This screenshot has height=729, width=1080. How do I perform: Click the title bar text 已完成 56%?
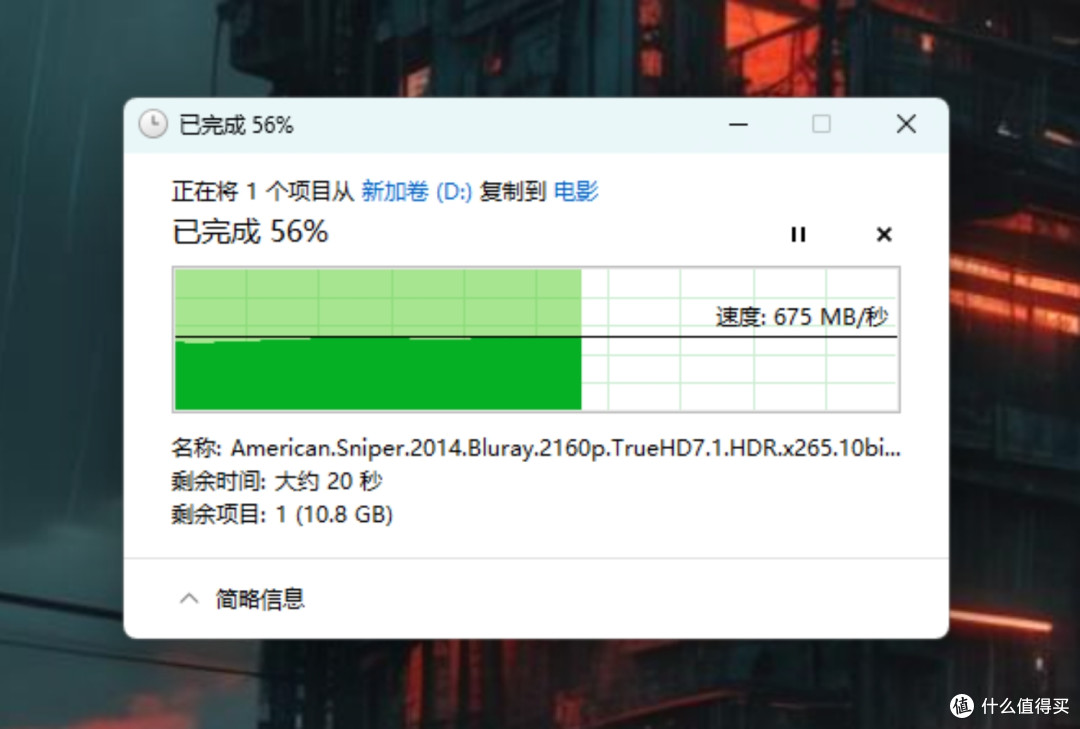236,125
